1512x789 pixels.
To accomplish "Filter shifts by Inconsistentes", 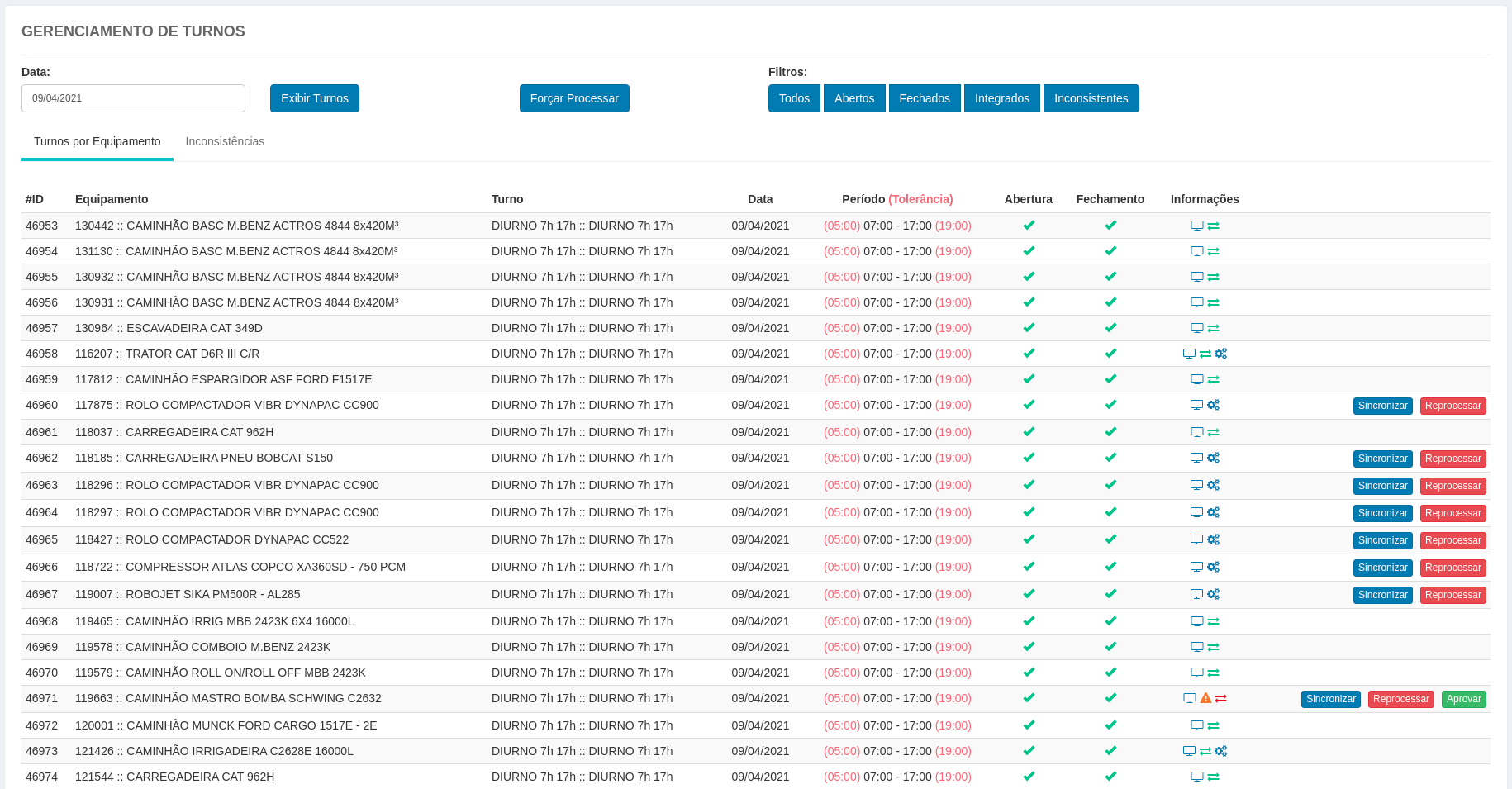I will click(x=1091, y=98).
